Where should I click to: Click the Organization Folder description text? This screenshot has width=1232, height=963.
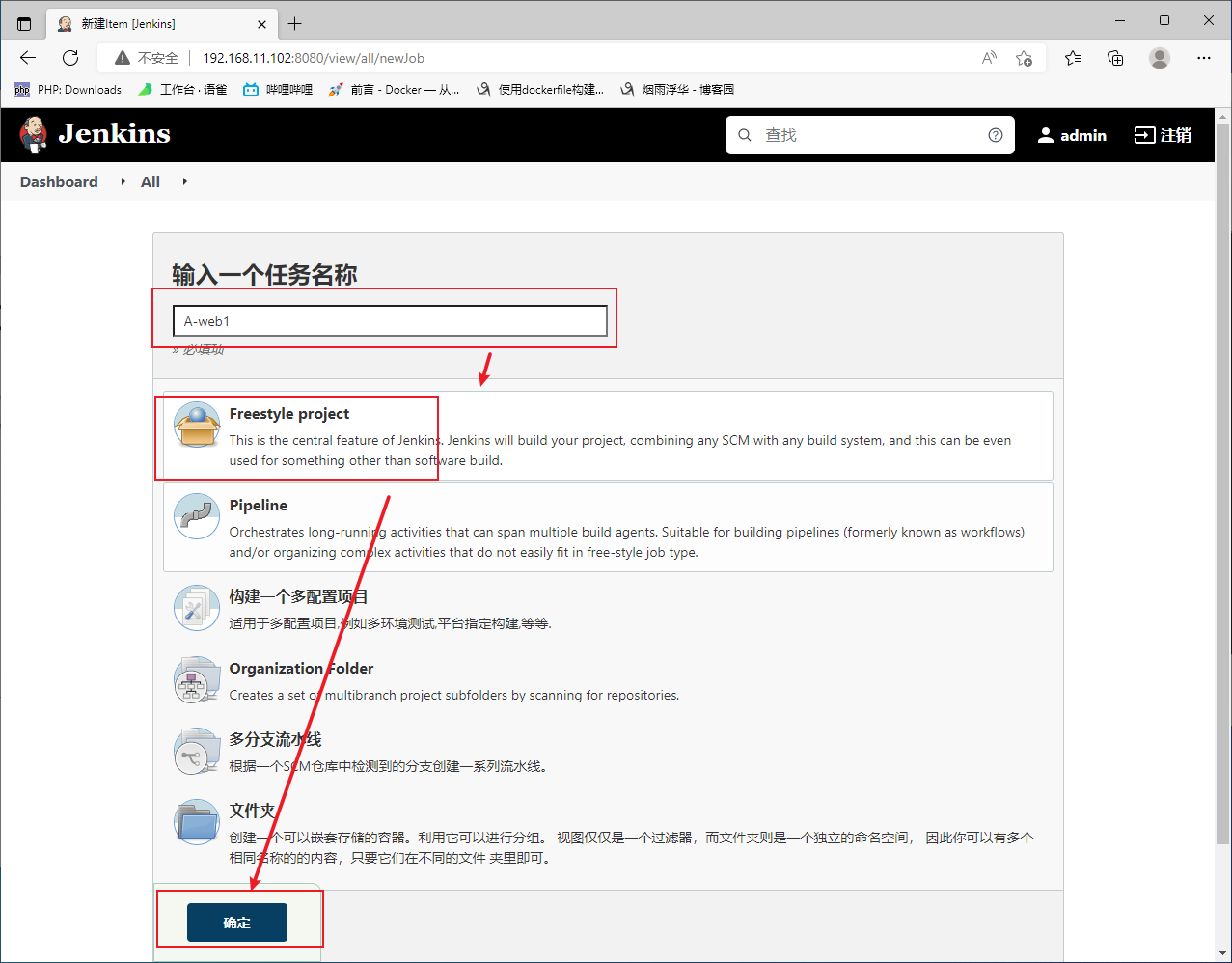point(454,695)
